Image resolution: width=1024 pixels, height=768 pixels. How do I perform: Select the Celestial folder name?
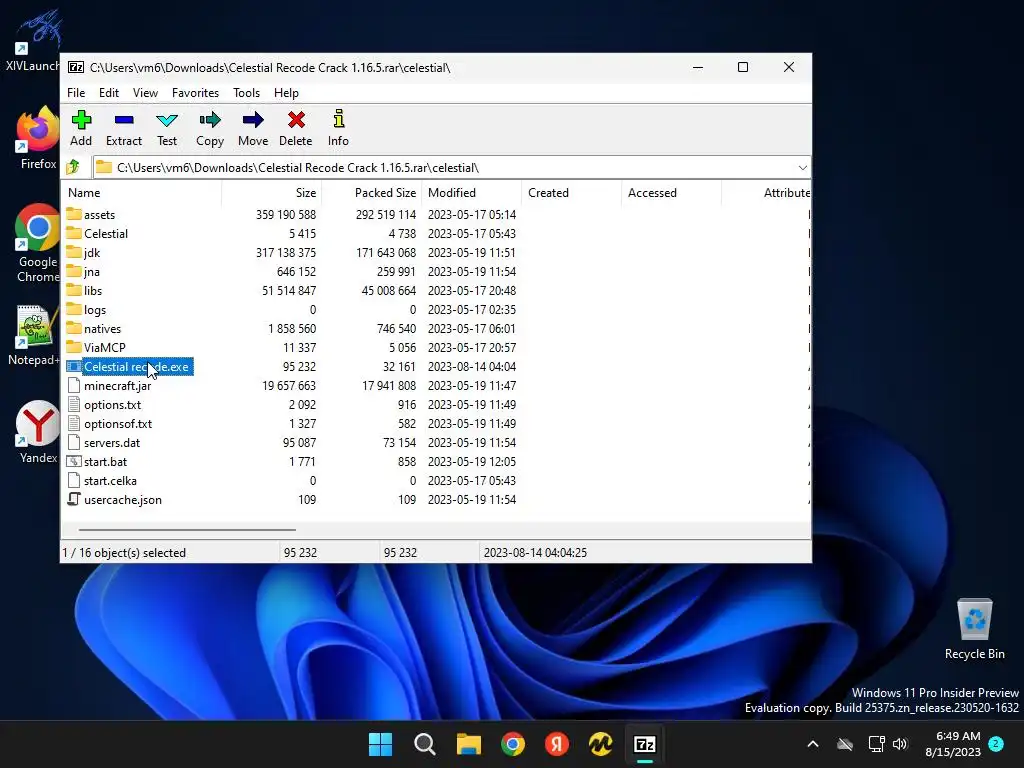pyautogui.click(x=106, y=233)
